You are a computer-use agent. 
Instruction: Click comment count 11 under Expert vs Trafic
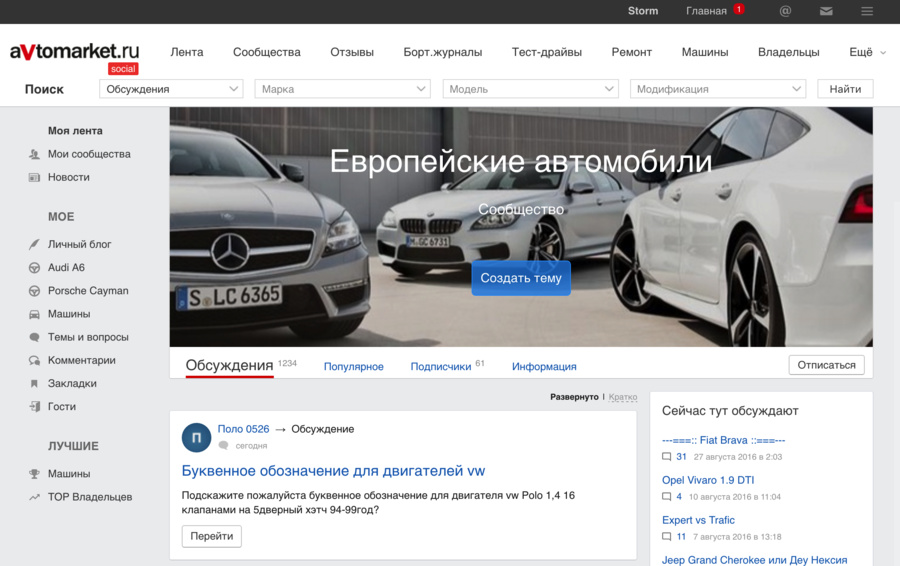[x=681, y=537]
